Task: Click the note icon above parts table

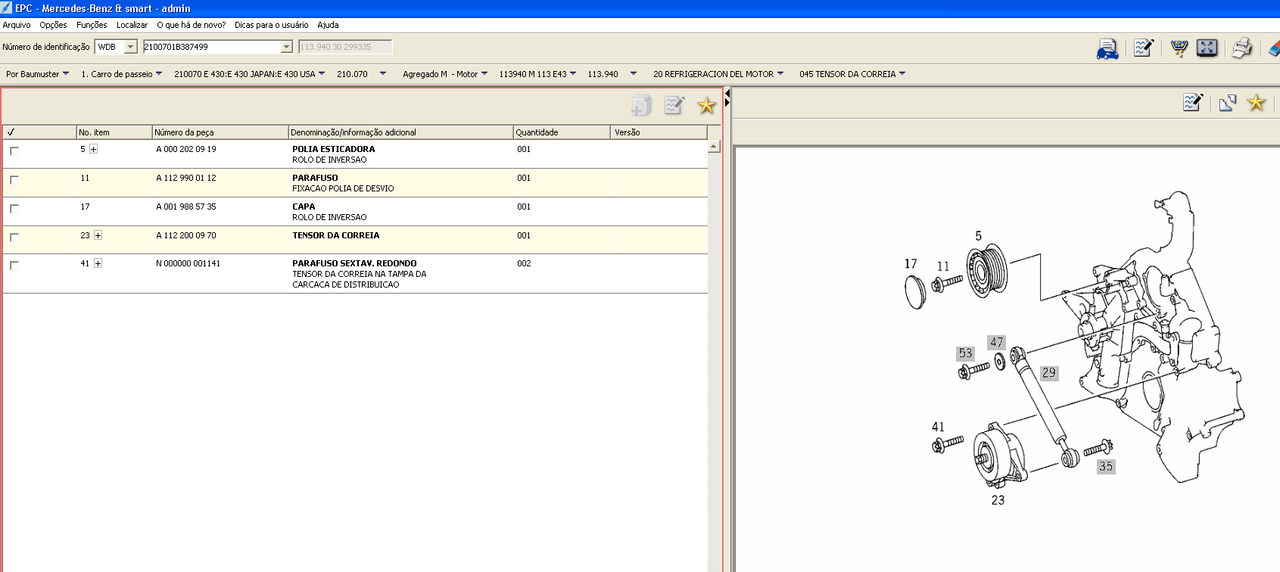Action: [x=674, y=105]
